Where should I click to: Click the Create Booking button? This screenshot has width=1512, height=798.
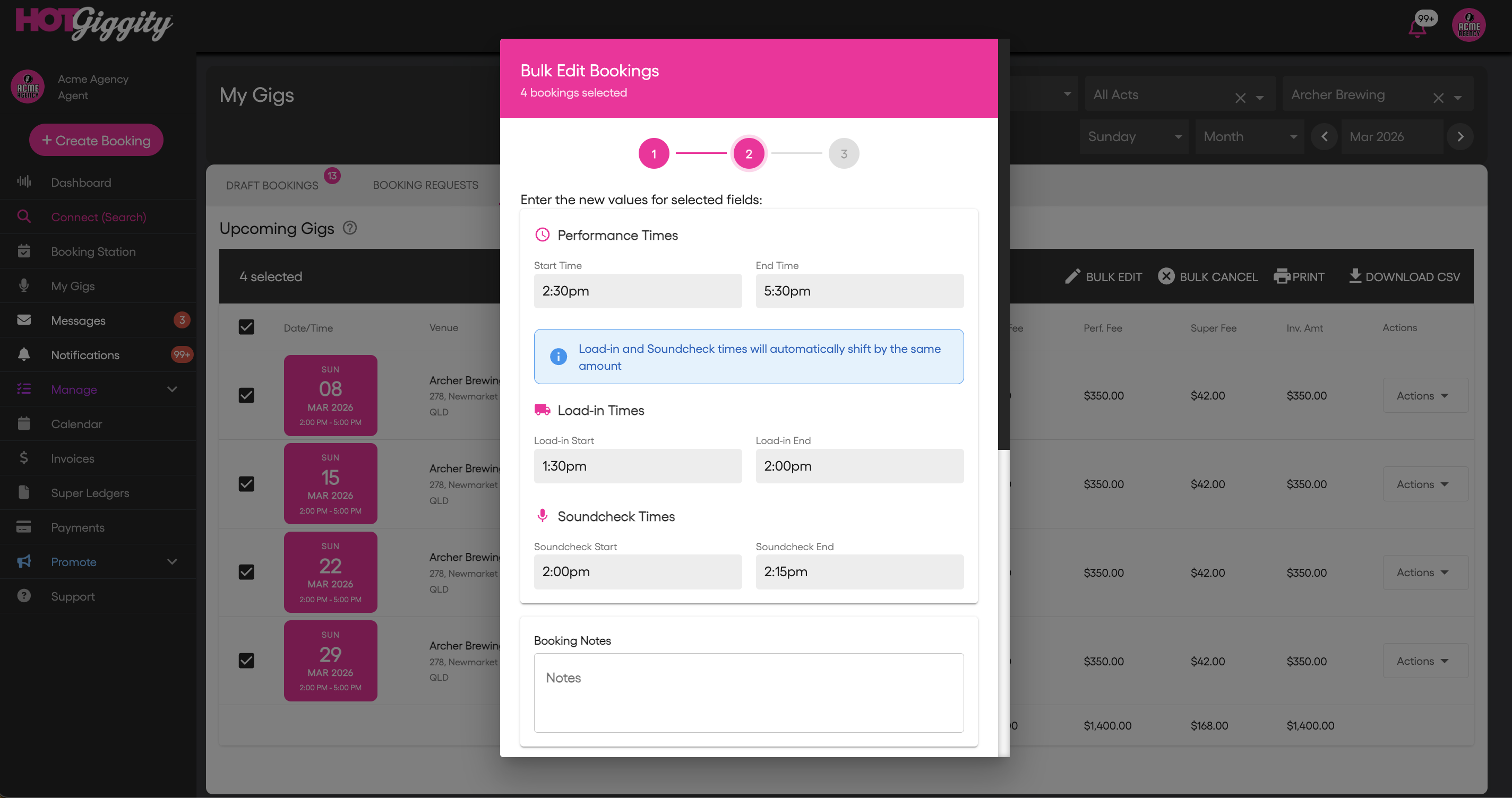point(96,140)
